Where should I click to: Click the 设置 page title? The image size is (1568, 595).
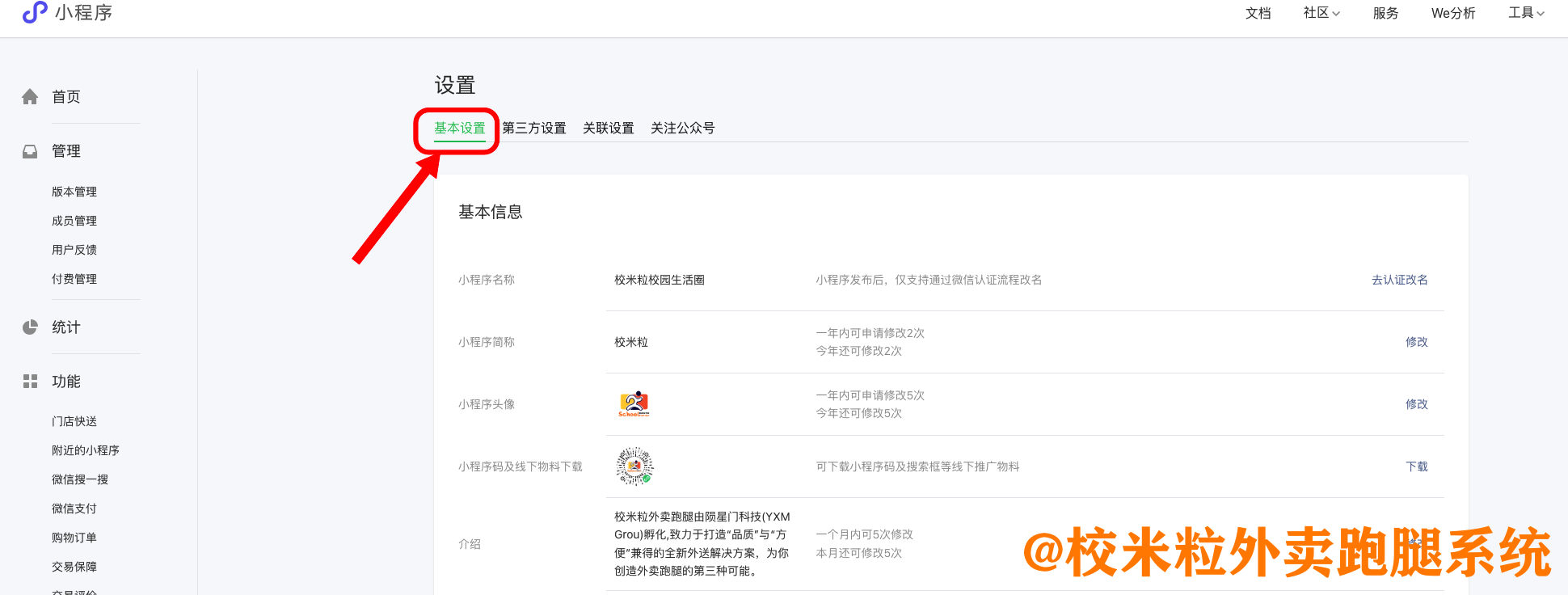click(x=455, y=85)
